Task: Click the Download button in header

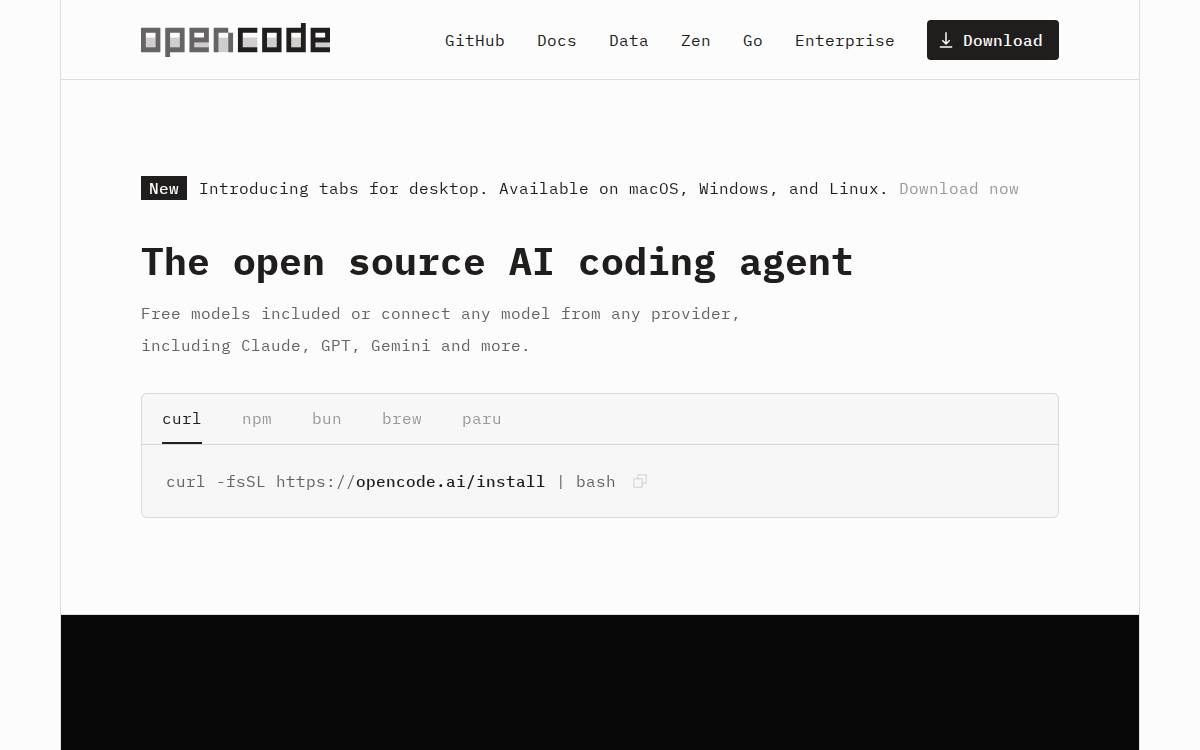Action: (993, 40)
